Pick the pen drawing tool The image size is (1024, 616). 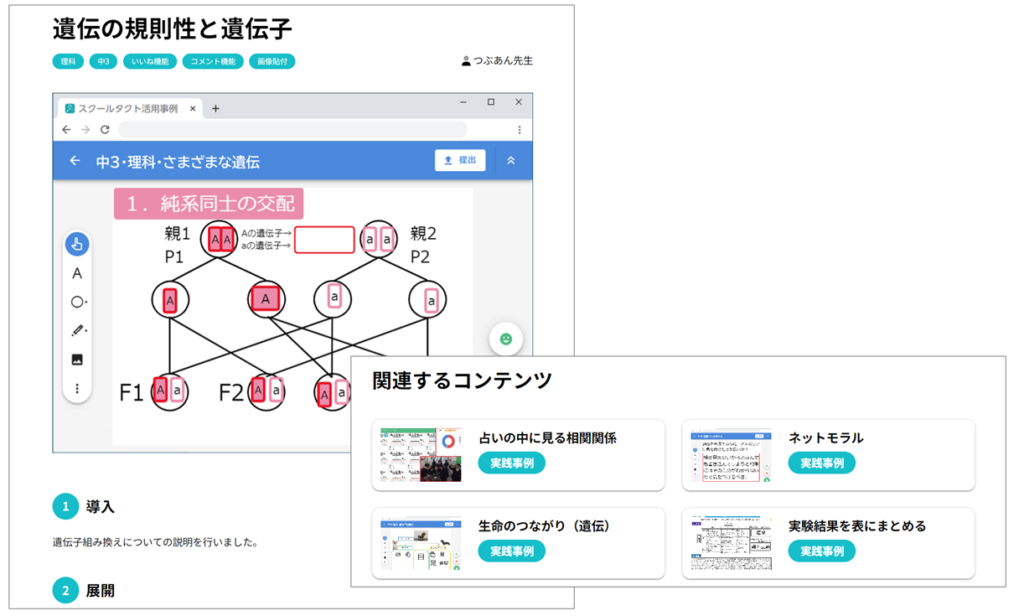point(78,331)
